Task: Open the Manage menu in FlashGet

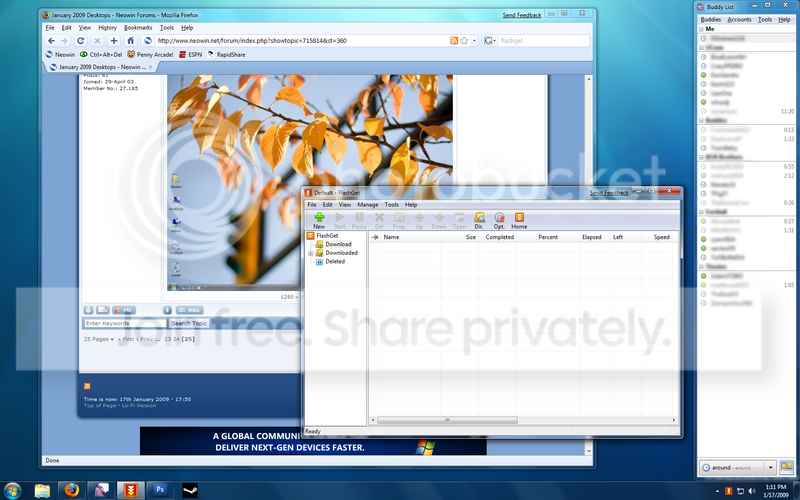Action: (367, 205)
